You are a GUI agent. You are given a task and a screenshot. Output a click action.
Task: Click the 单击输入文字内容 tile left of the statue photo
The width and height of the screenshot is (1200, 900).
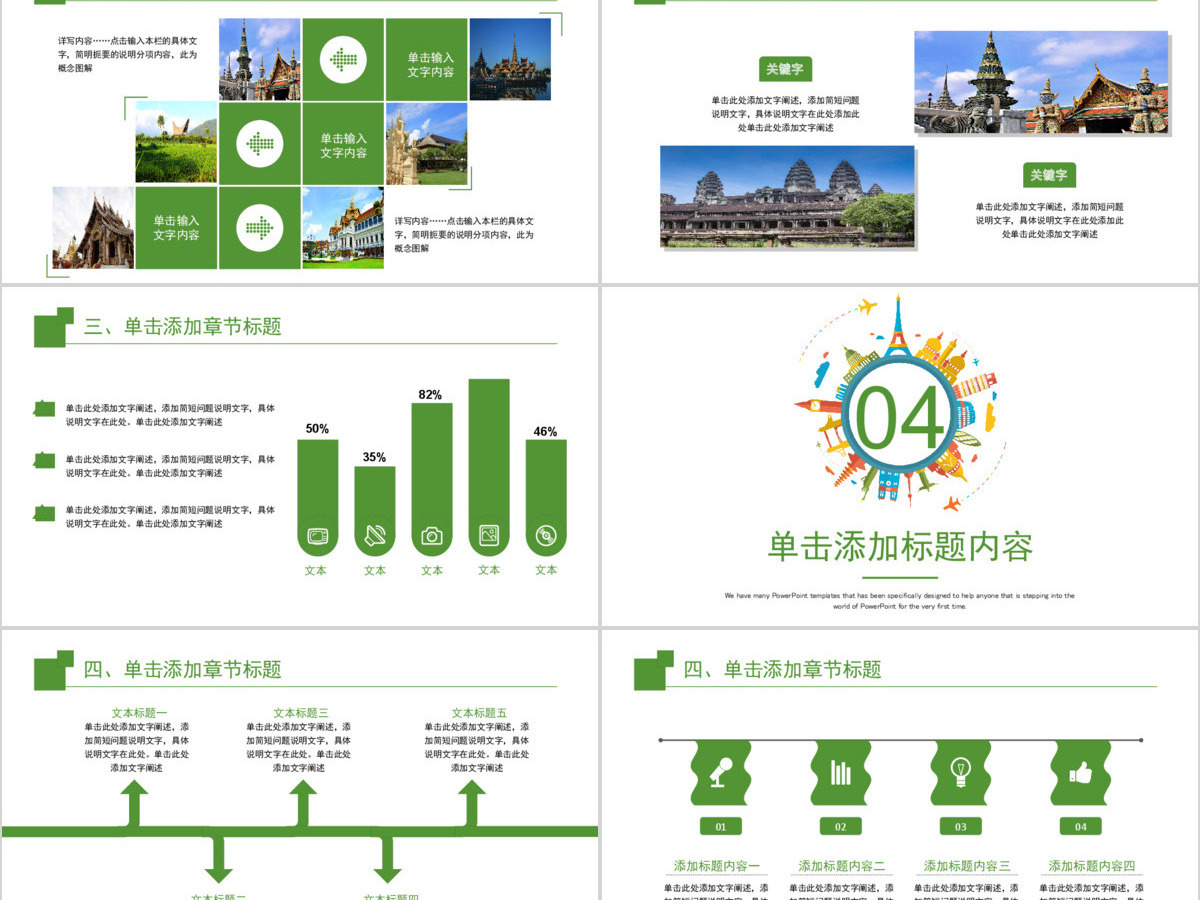point(343,143)
